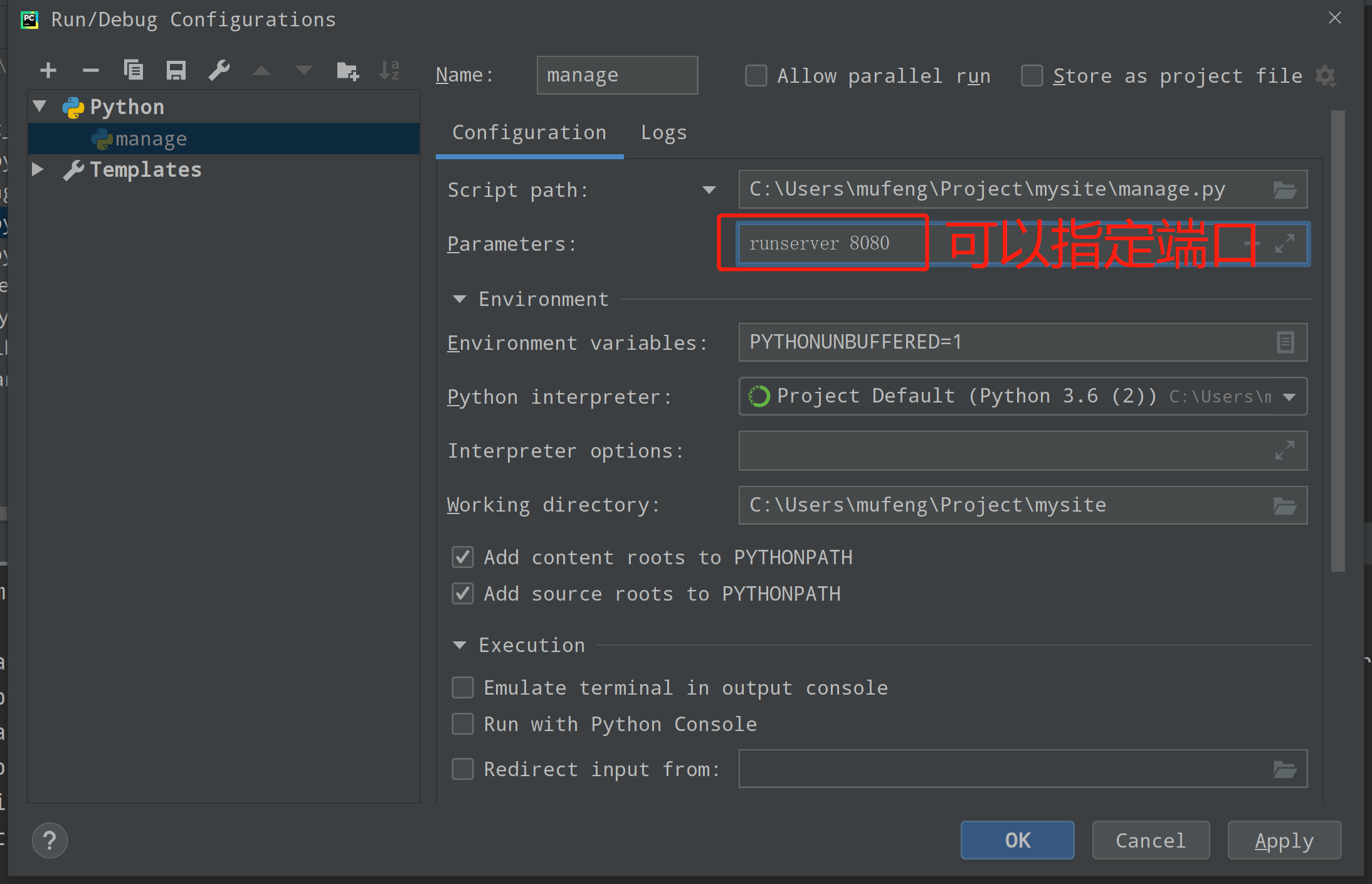Click the help question mark button
This screenshot has width=1372, height=884.
50,841
